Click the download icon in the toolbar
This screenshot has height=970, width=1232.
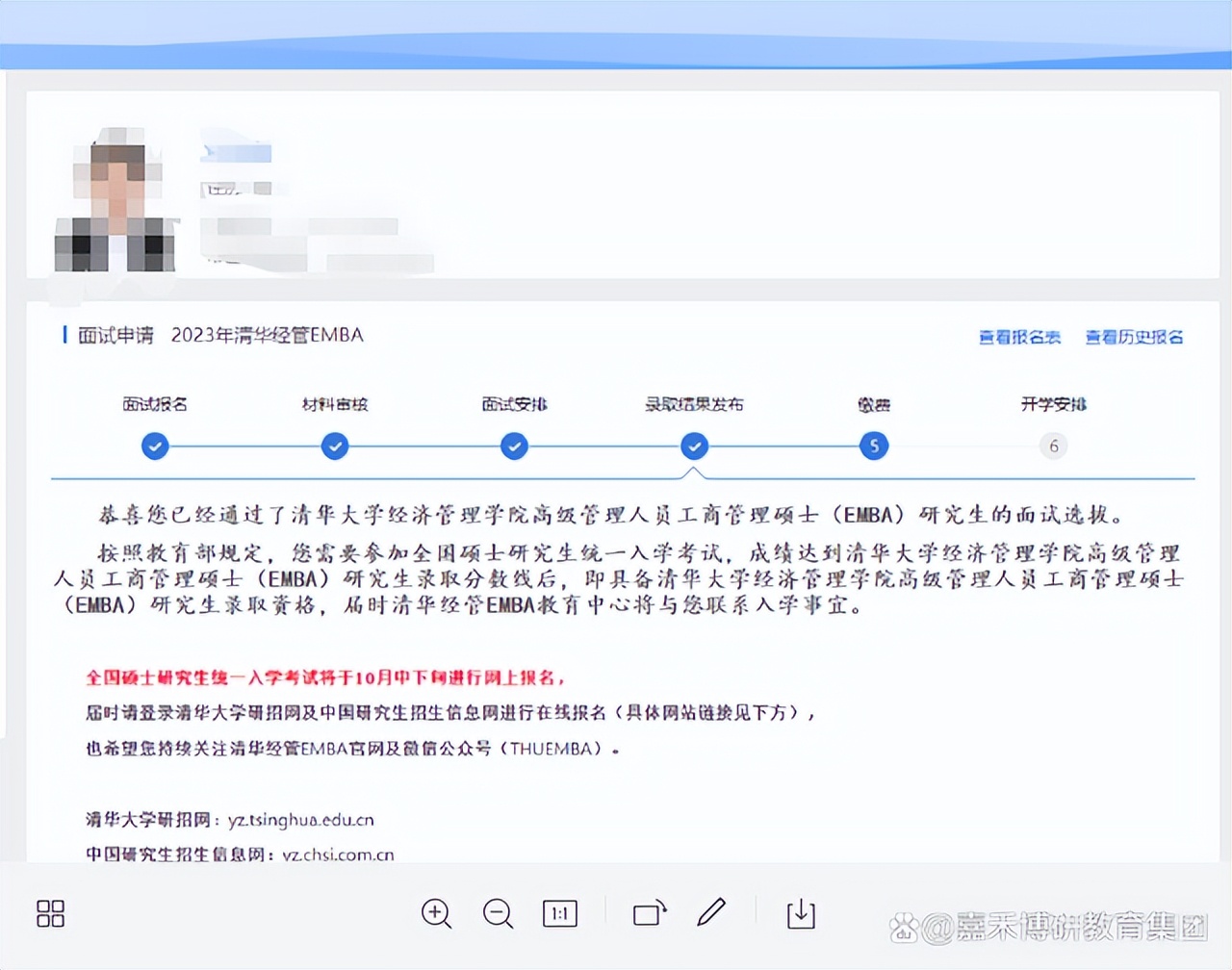[x=801, y=914]
